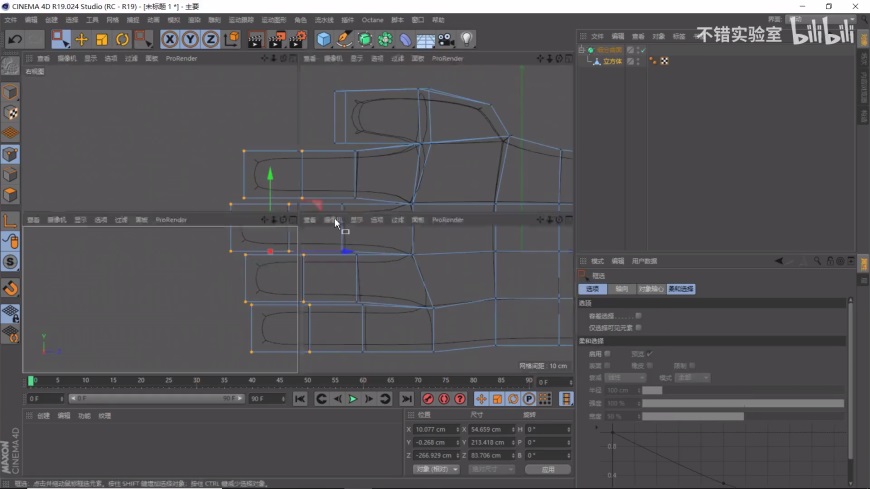Enable the 启用 soft selection checkbox
Viewport: 870px width, 489px height.
pos(607,353)
